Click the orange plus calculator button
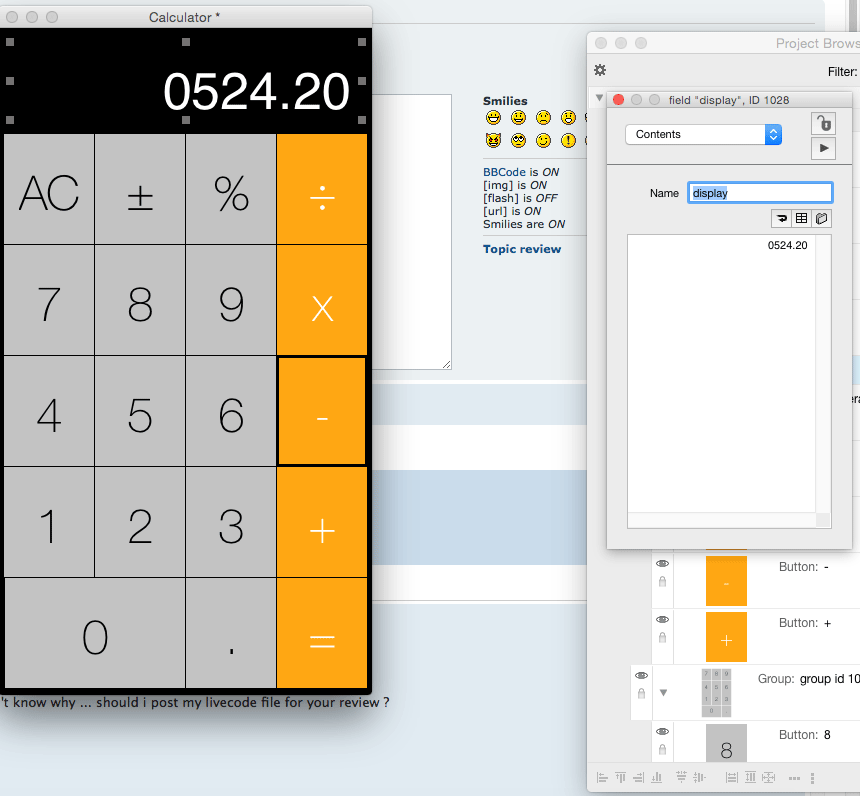860x796 pixels. [322, 522]
